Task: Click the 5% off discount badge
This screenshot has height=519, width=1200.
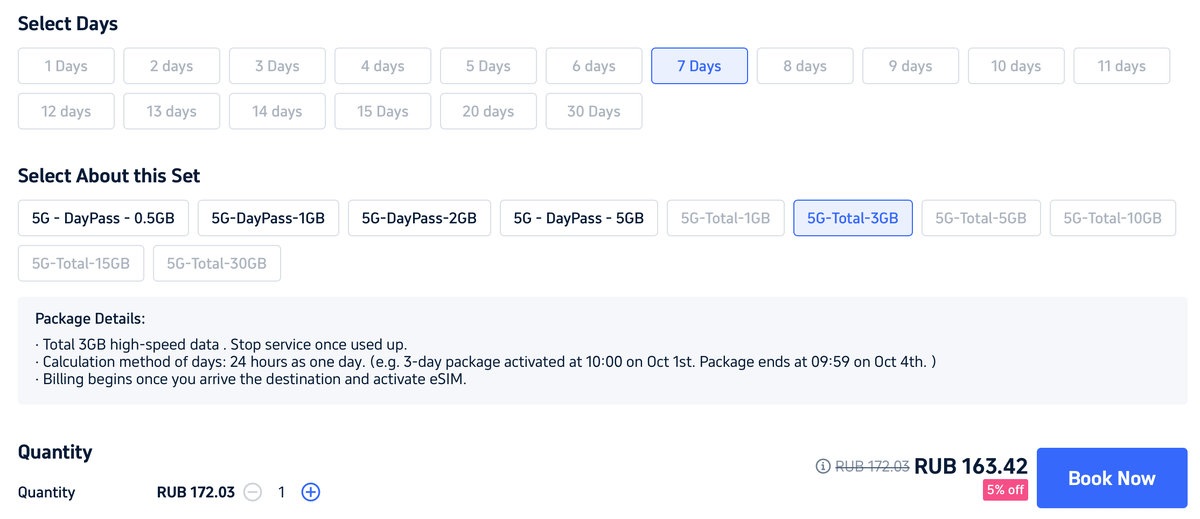Action: click(x=1005, y=490)
